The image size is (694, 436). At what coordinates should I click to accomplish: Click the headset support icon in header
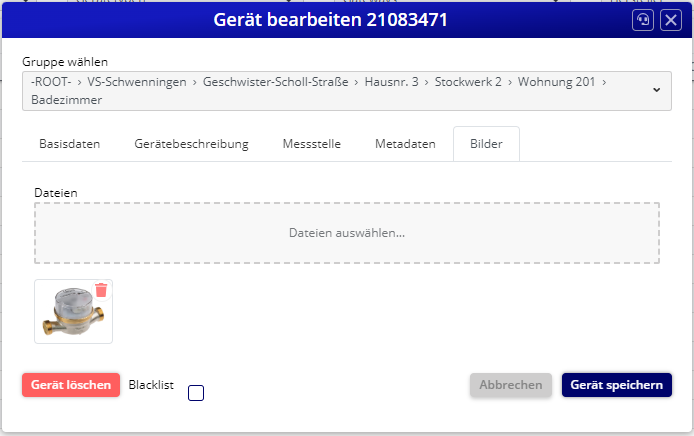click(643, 20)
